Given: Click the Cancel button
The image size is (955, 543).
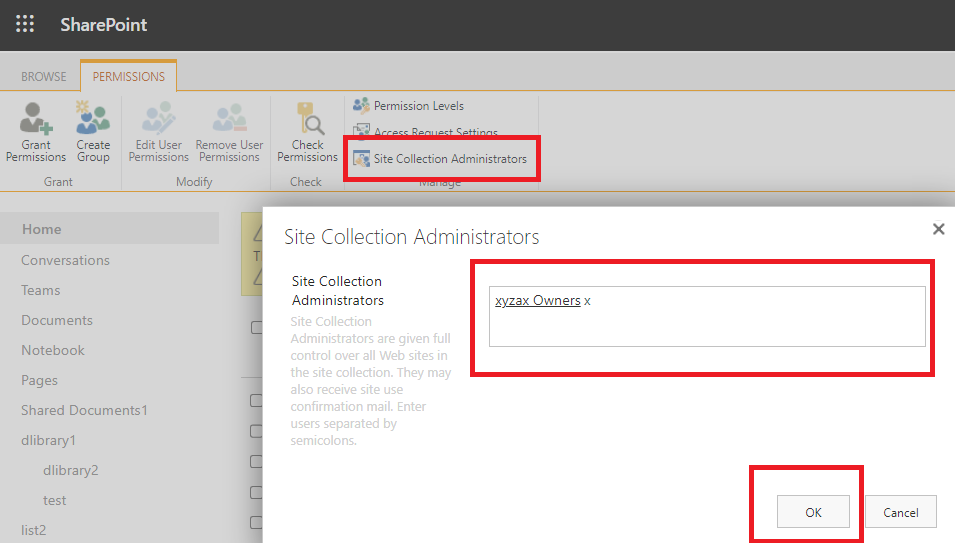Looking at the screenshot, I should tap(901, 512).
